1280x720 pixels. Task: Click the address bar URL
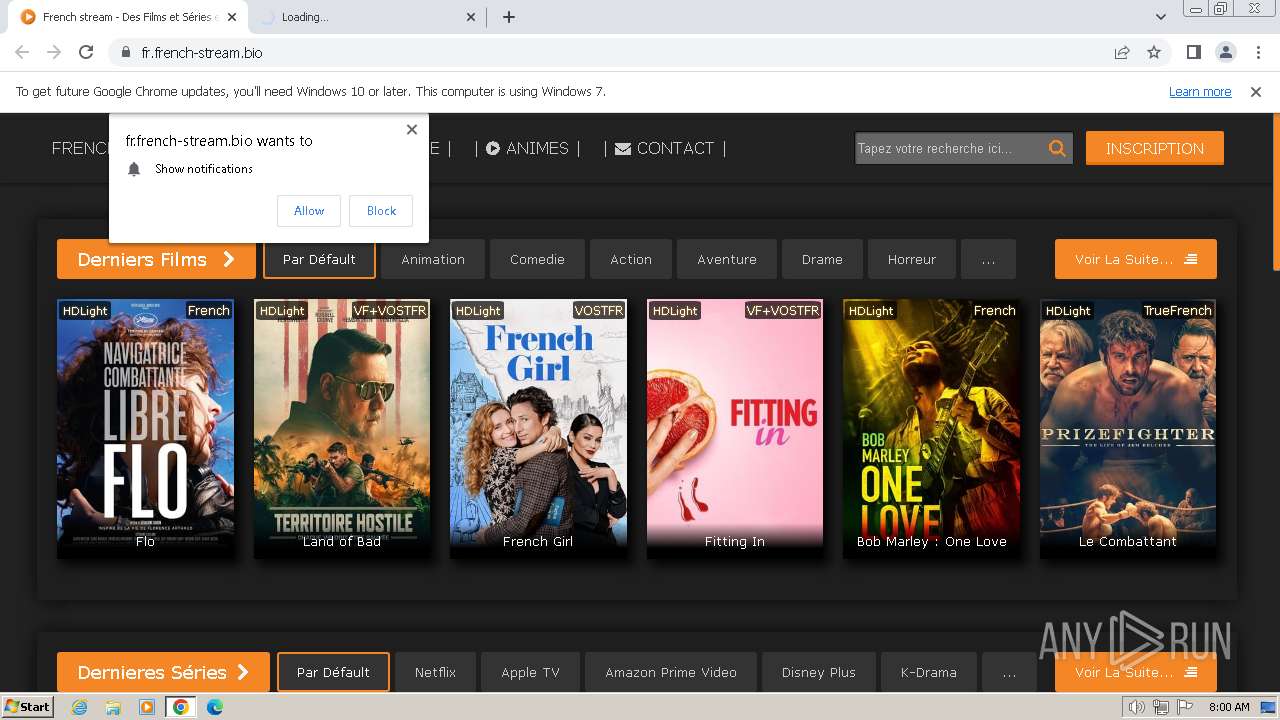click(202, 52)
